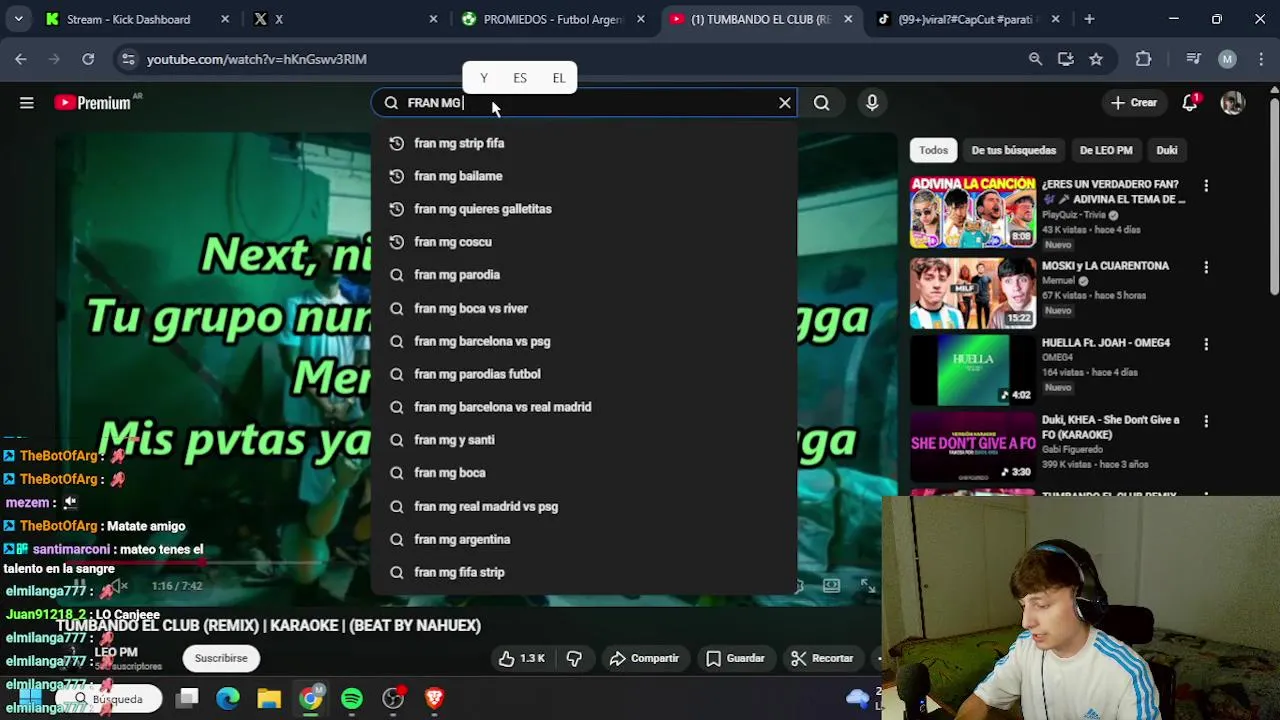Select the Duki filter chip

pos(1167,150)
